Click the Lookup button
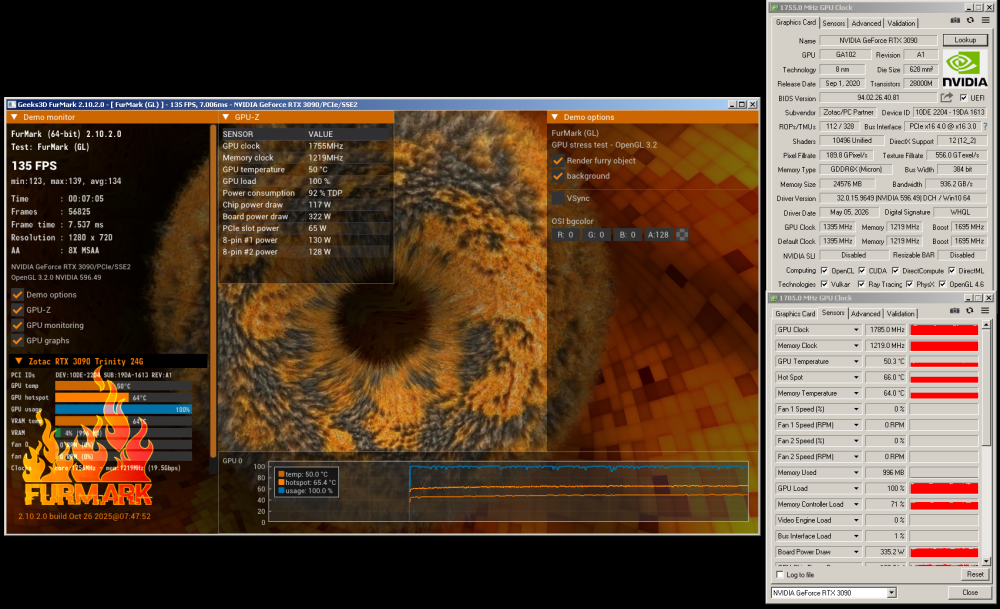The image size is (1000, 609). pos(965,40)
